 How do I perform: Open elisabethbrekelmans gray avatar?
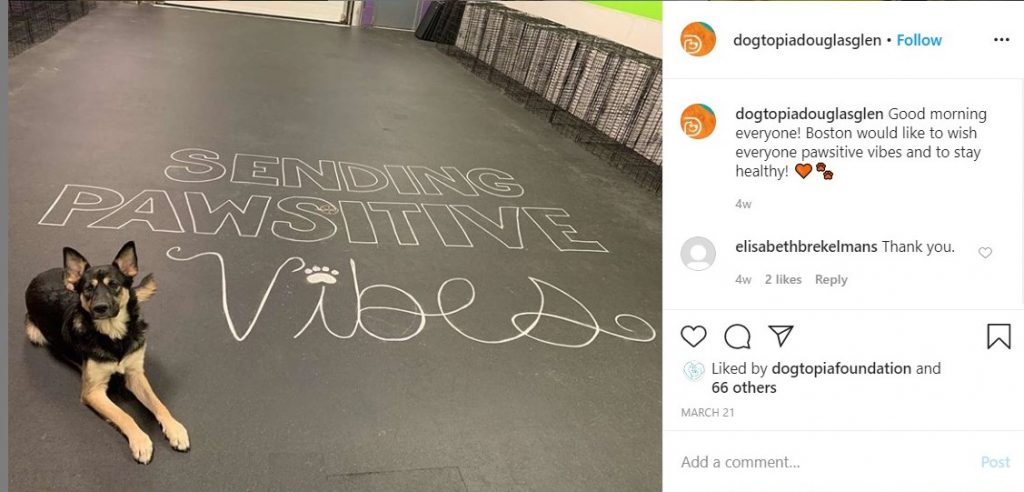[698, 254]
